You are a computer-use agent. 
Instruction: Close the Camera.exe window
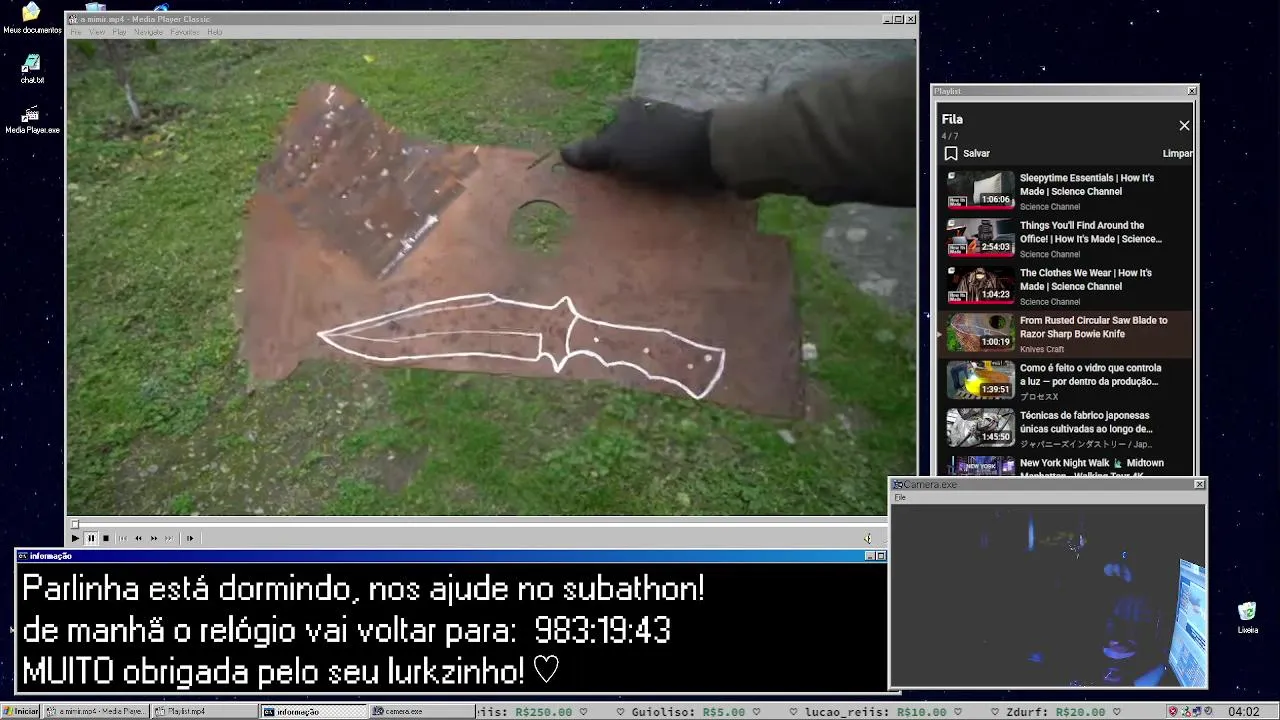point(1200,484)
